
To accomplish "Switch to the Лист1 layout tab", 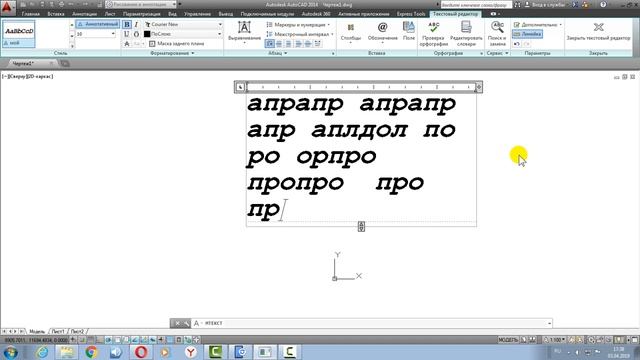I will (x=58, y=331).
